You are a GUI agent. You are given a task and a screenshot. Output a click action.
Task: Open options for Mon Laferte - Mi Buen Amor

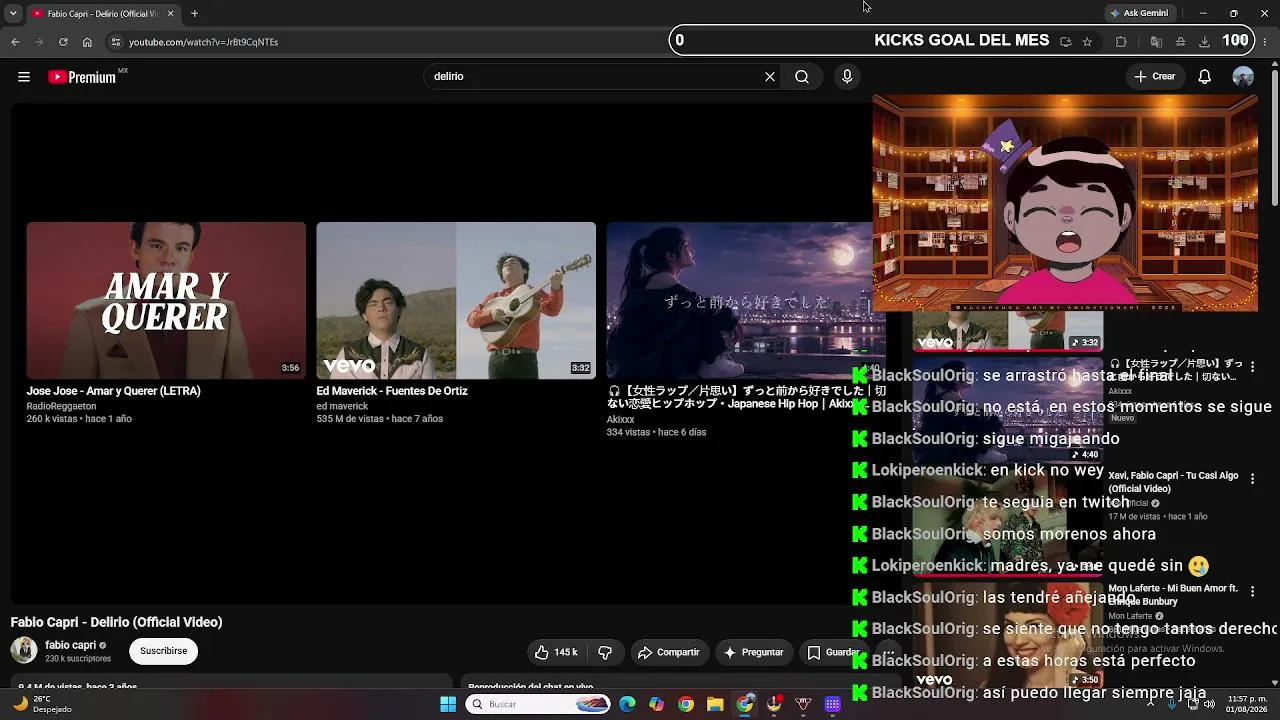(1252, 592)
